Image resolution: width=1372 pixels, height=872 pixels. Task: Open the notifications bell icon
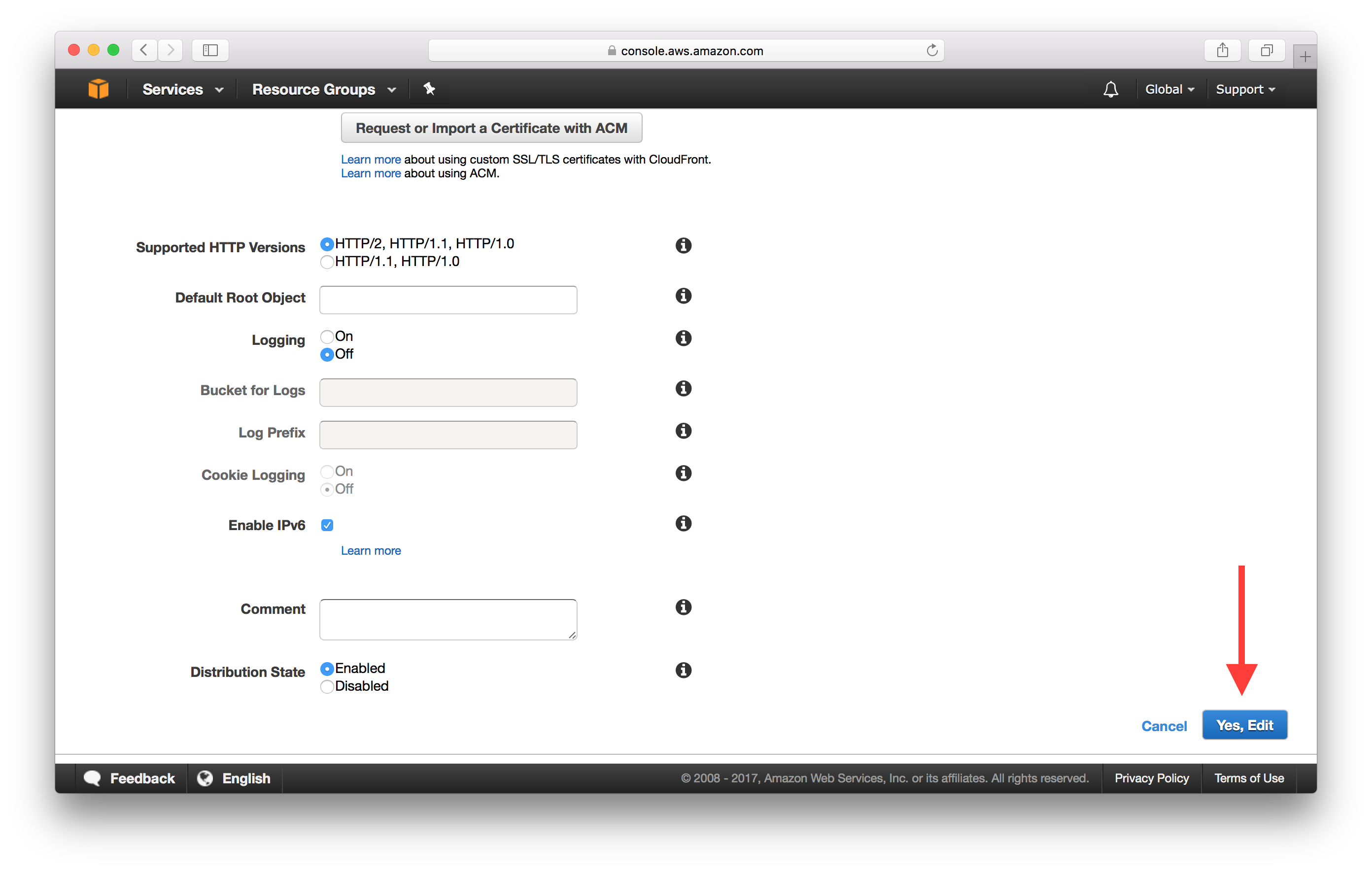coord(1110,90)
